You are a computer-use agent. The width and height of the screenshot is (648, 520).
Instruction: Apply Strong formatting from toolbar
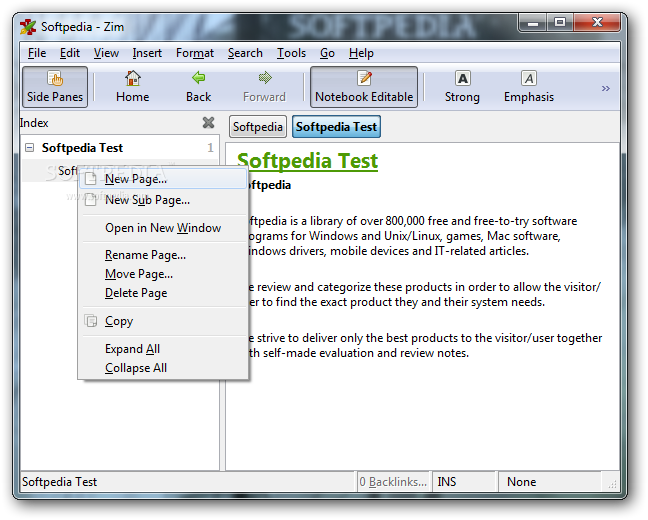462,87
